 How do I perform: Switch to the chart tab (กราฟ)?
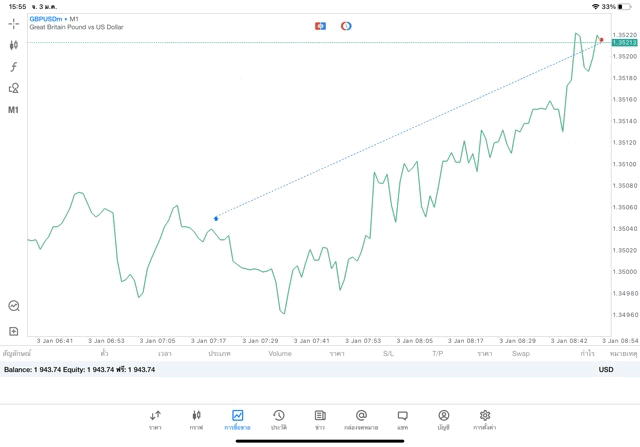pos(196,418)
